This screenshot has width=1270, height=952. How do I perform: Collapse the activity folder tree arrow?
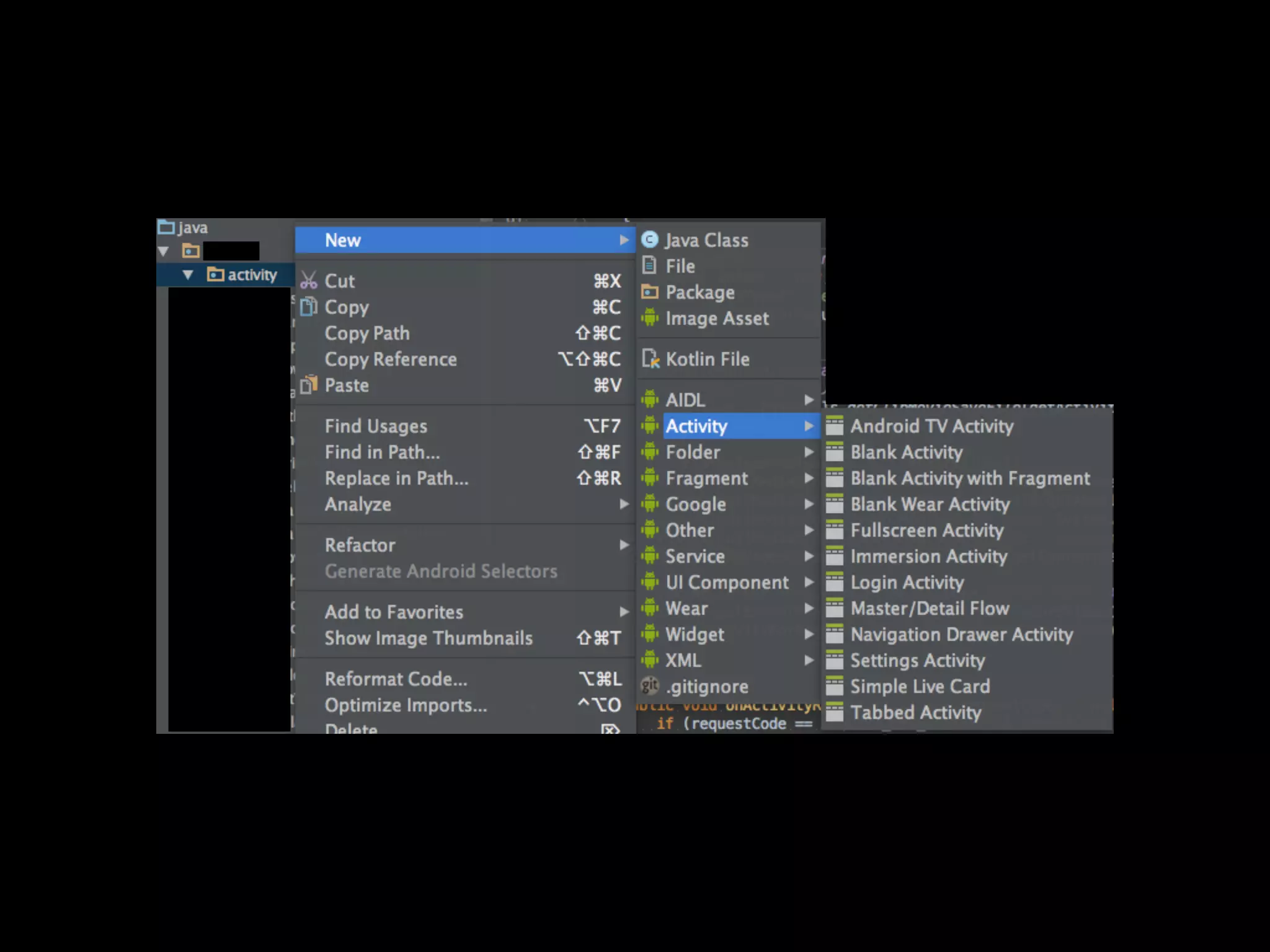[x=188, y=275]
